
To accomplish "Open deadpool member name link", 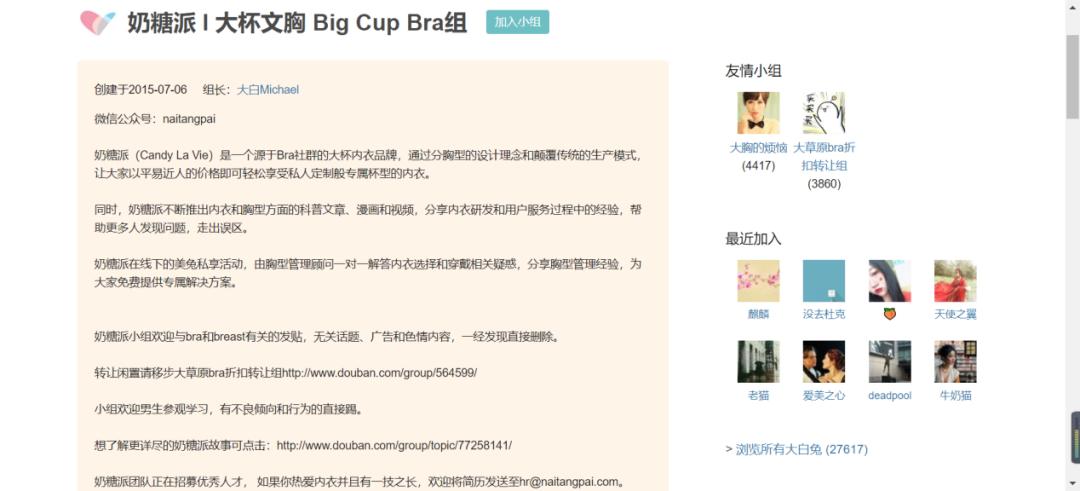I will pos(890,395).
